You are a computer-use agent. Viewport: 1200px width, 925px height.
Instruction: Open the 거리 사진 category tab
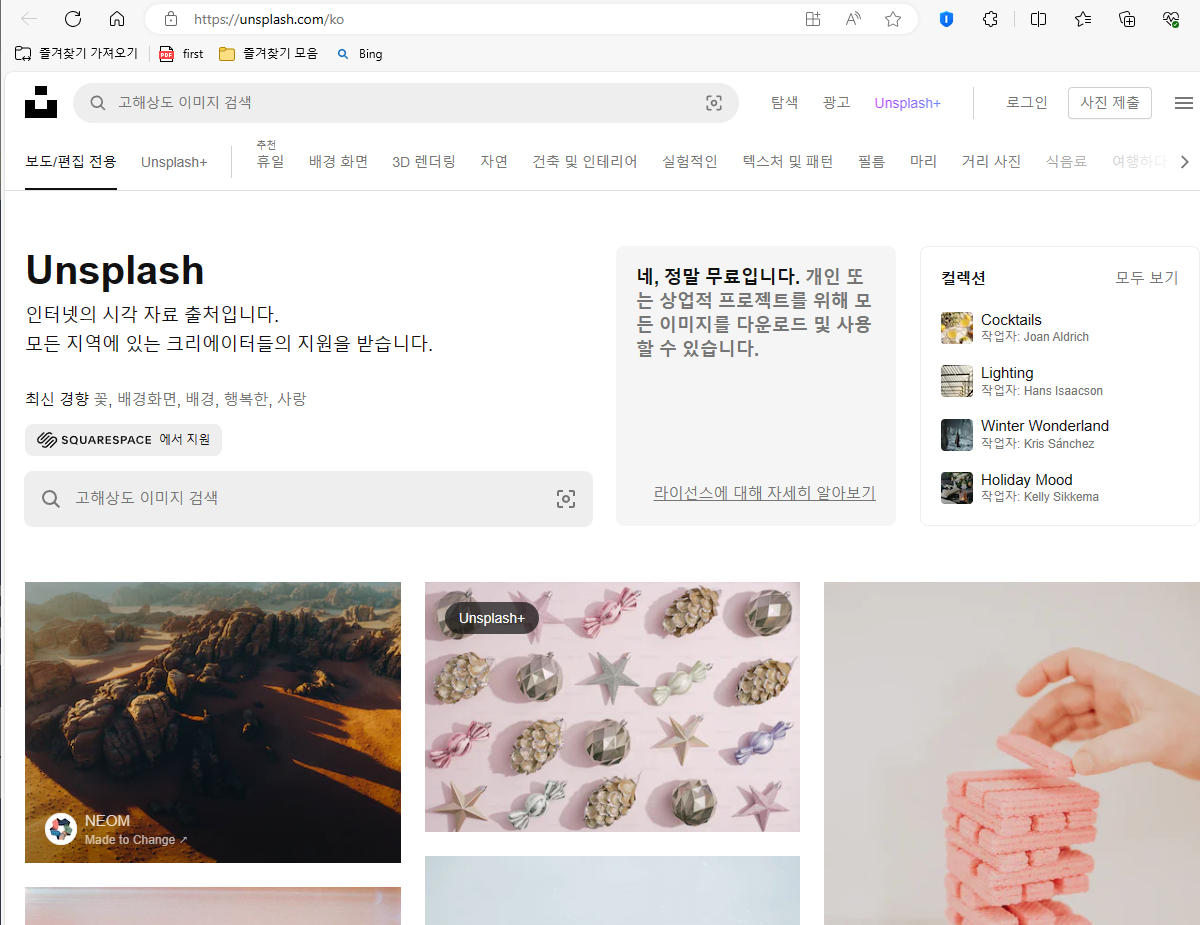click(x=991, y=162)
